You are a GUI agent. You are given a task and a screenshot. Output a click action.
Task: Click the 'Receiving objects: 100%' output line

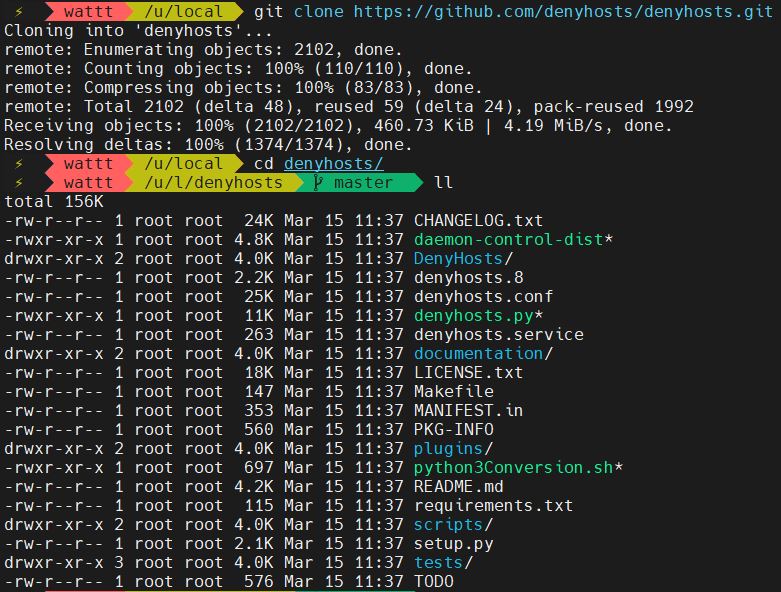[x=338, y=125]
